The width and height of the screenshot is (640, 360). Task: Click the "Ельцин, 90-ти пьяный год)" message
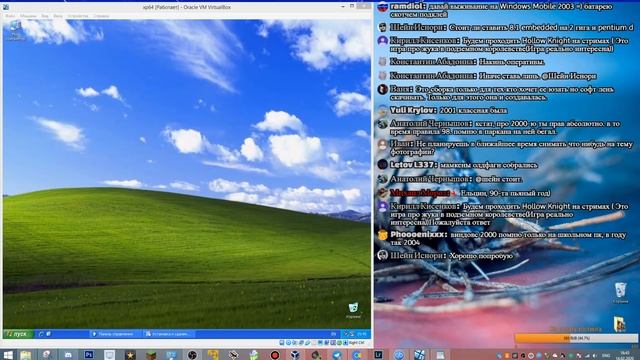pyautogui.click(x=505, y=193)
